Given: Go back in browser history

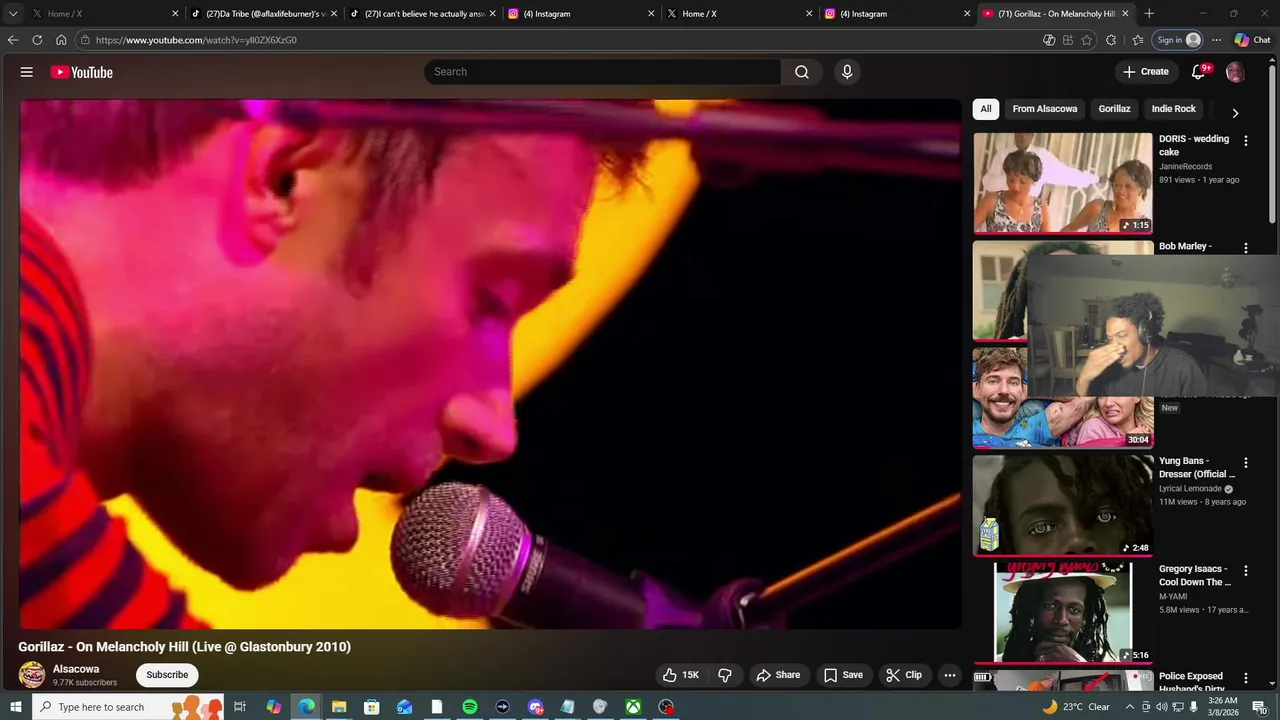Looking at the screenshot, I should pyautogui.click(x=13, y=40).
